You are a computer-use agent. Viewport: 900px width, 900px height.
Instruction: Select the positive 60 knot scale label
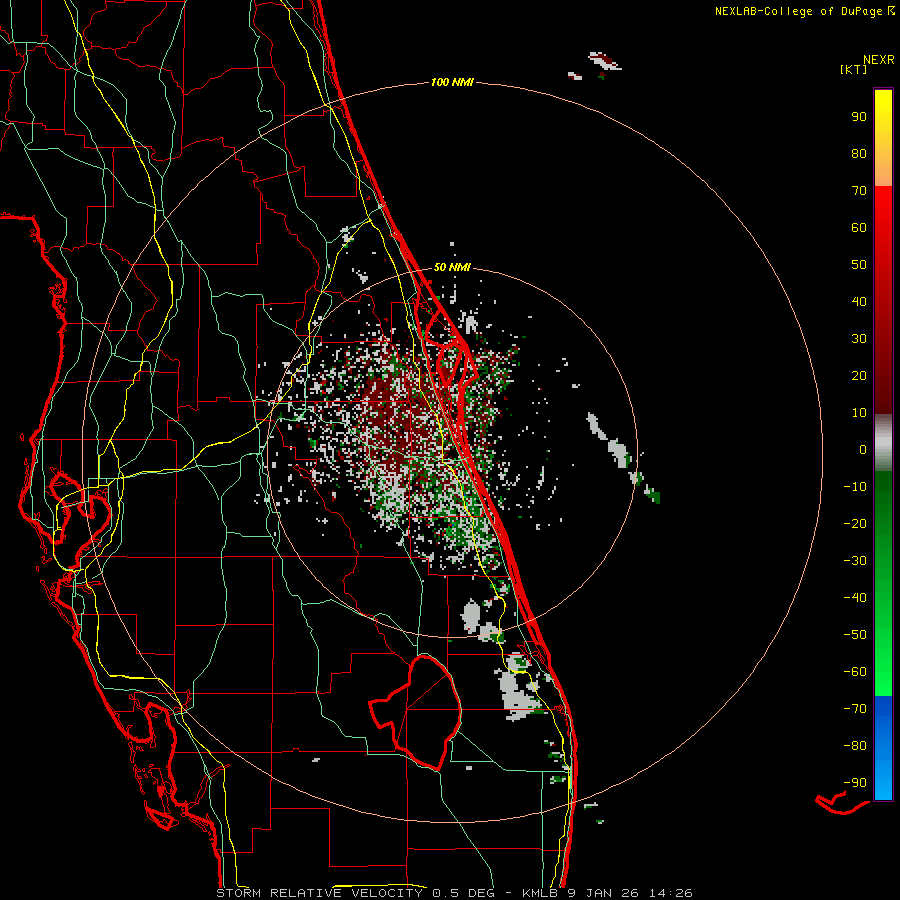pos(859,227)
